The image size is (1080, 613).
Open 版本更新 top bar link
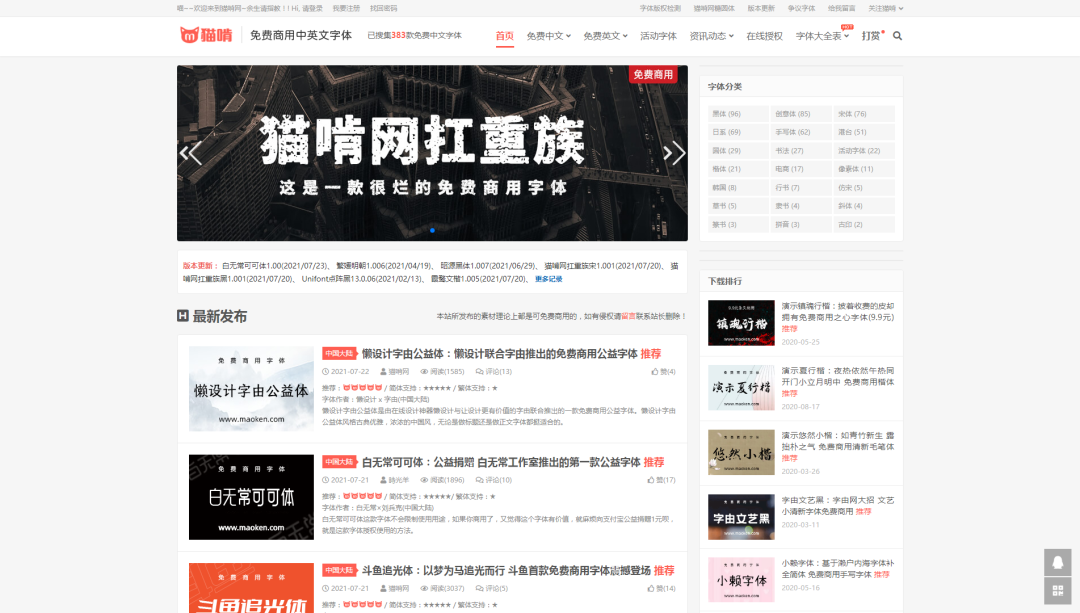click(x=761, y=8)
